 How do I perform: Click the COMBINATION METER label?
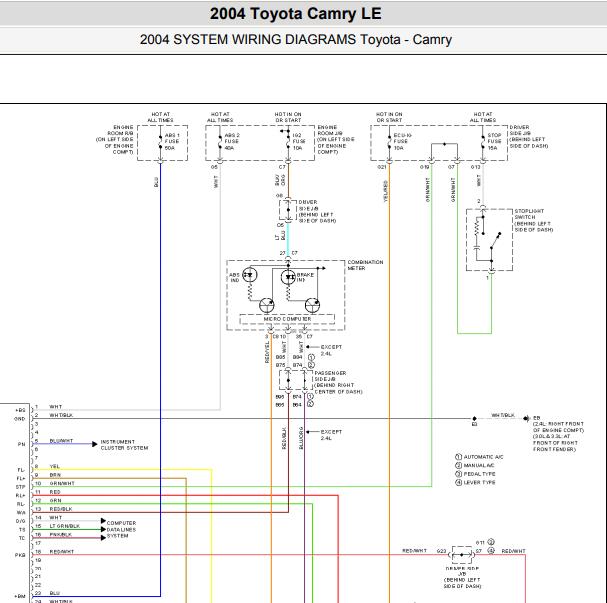point(365,265)
